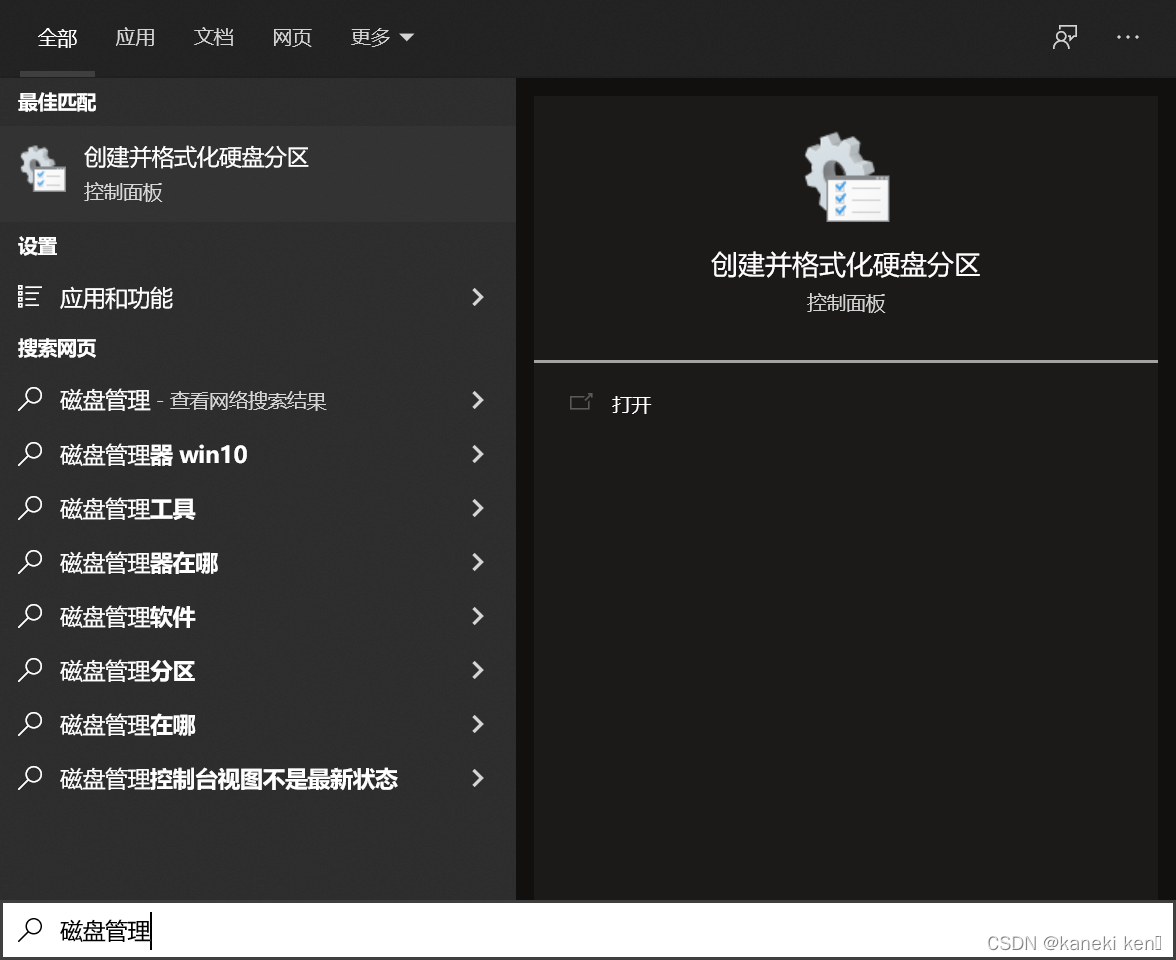The image size is (1176, 960).
Task: Select web suggestion 磁盘管理工具
Action: click(258, 508)
